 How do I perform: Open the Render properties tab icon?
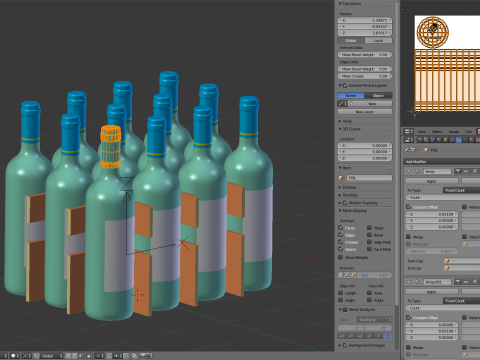[420, 140]
